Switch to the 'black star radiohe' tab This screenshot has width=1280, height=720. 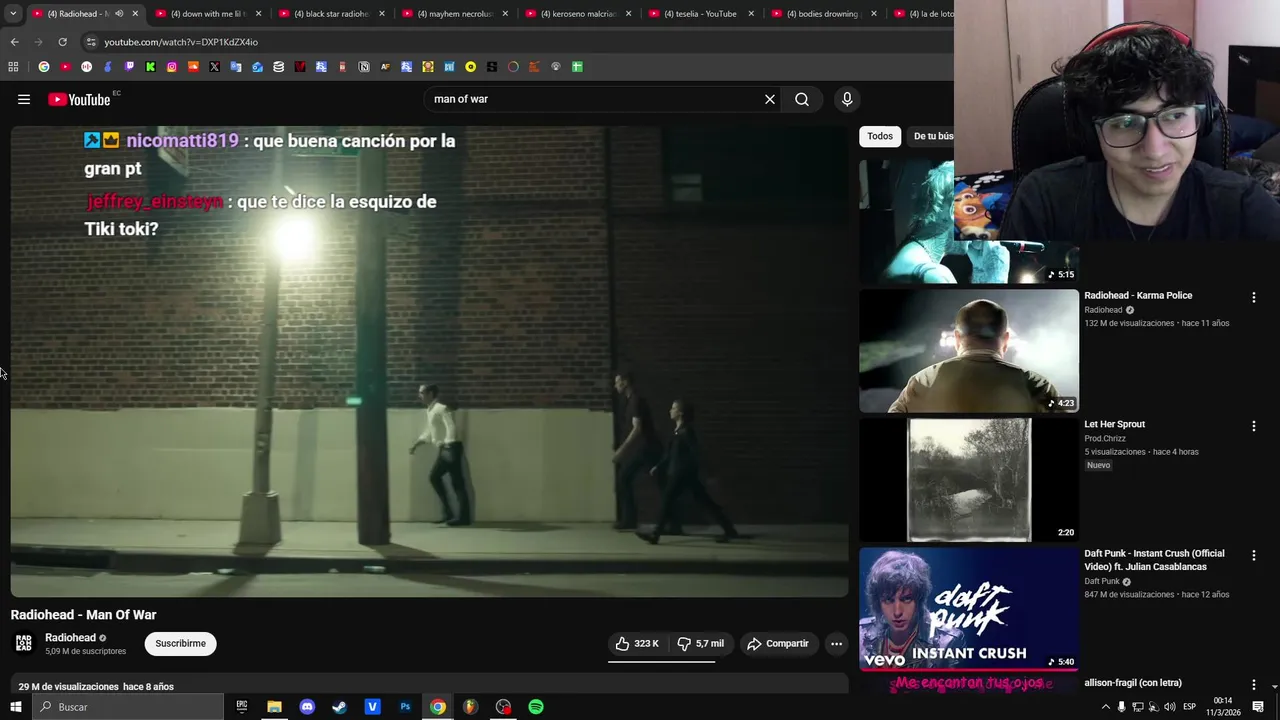[x=331, y=14]
